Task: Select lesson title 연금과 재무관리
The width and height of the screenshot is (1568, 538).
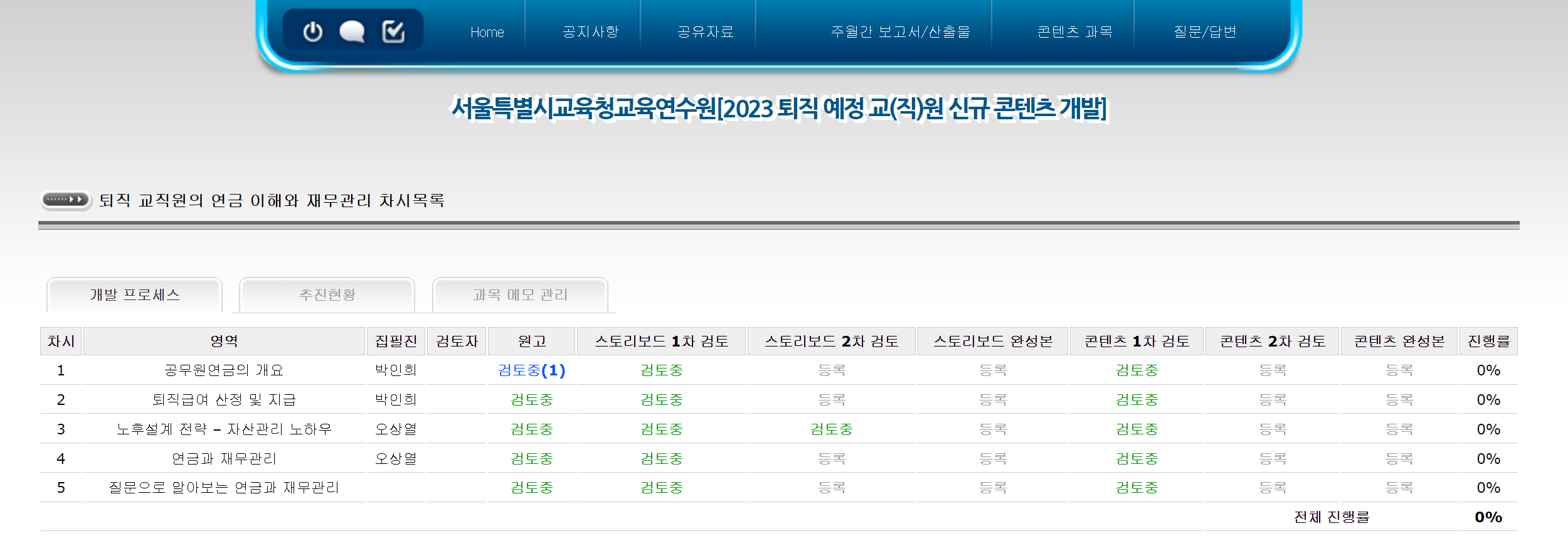Action: tap(224, 459)
